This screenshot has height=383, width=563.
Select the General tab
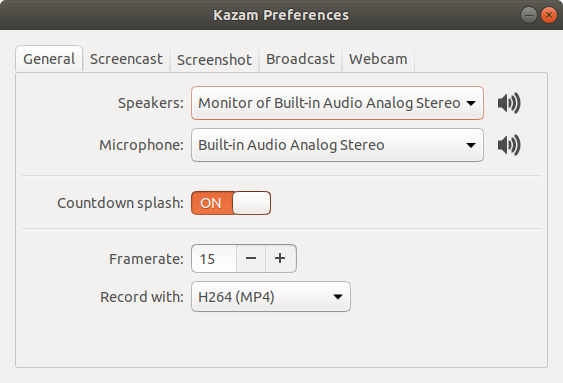click(49, 59)
